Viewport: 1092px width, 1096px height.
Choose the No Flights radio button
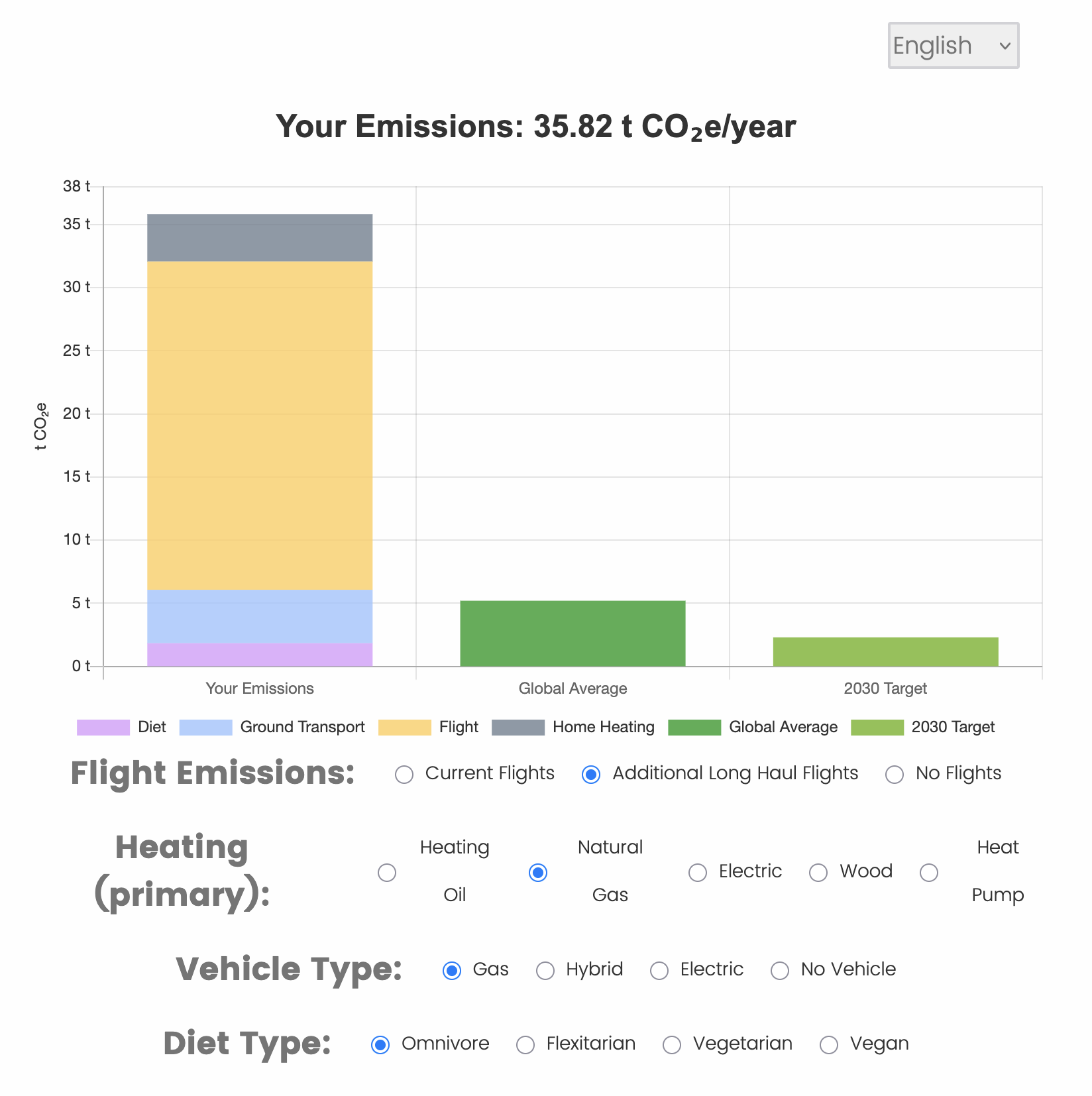point(895,774)
